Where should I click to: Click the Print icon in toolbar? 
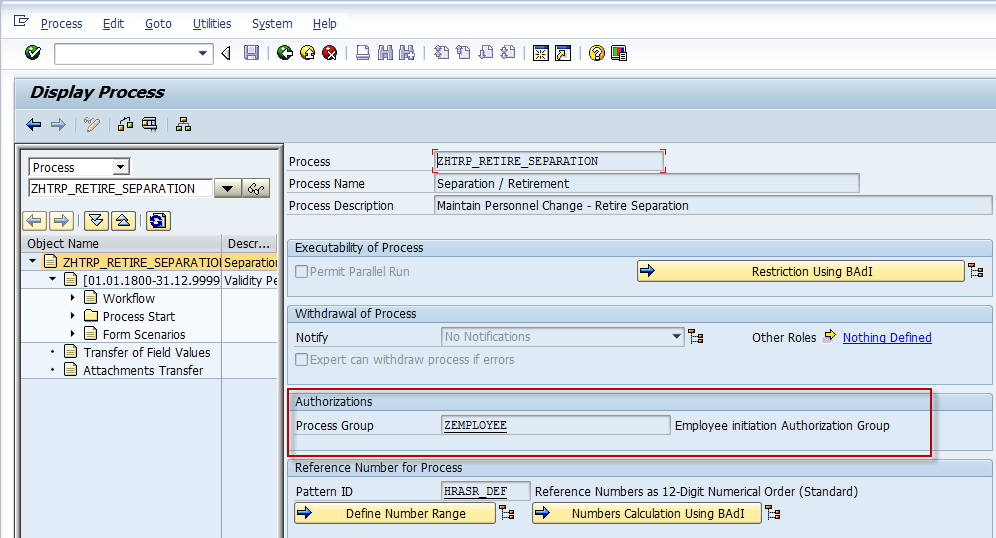(x=363, y=53)
